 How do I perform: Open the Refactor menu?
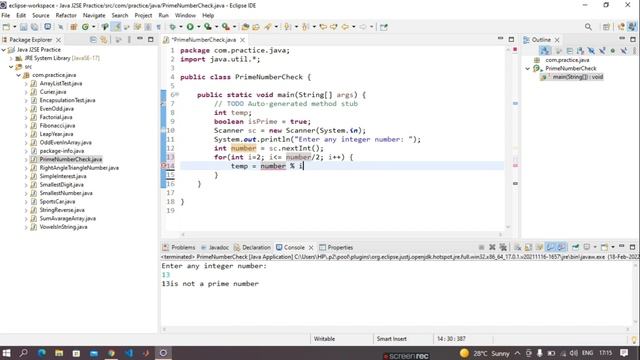point(66,15)
